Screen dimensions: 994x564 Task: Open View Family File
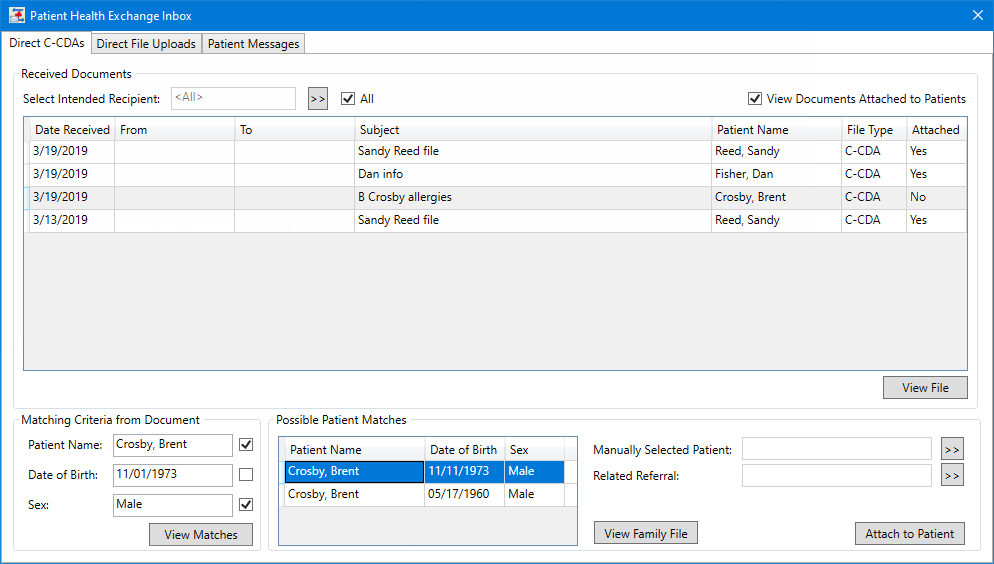(646, 534)
